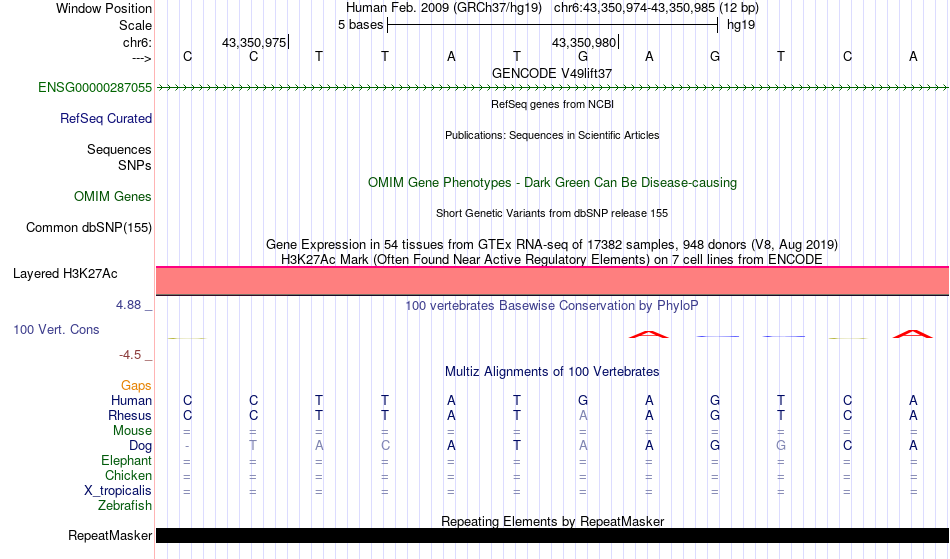This screenshot has width=950, height=559.
Task: Click the OMIM Genes track label
Action: point(113,196)
